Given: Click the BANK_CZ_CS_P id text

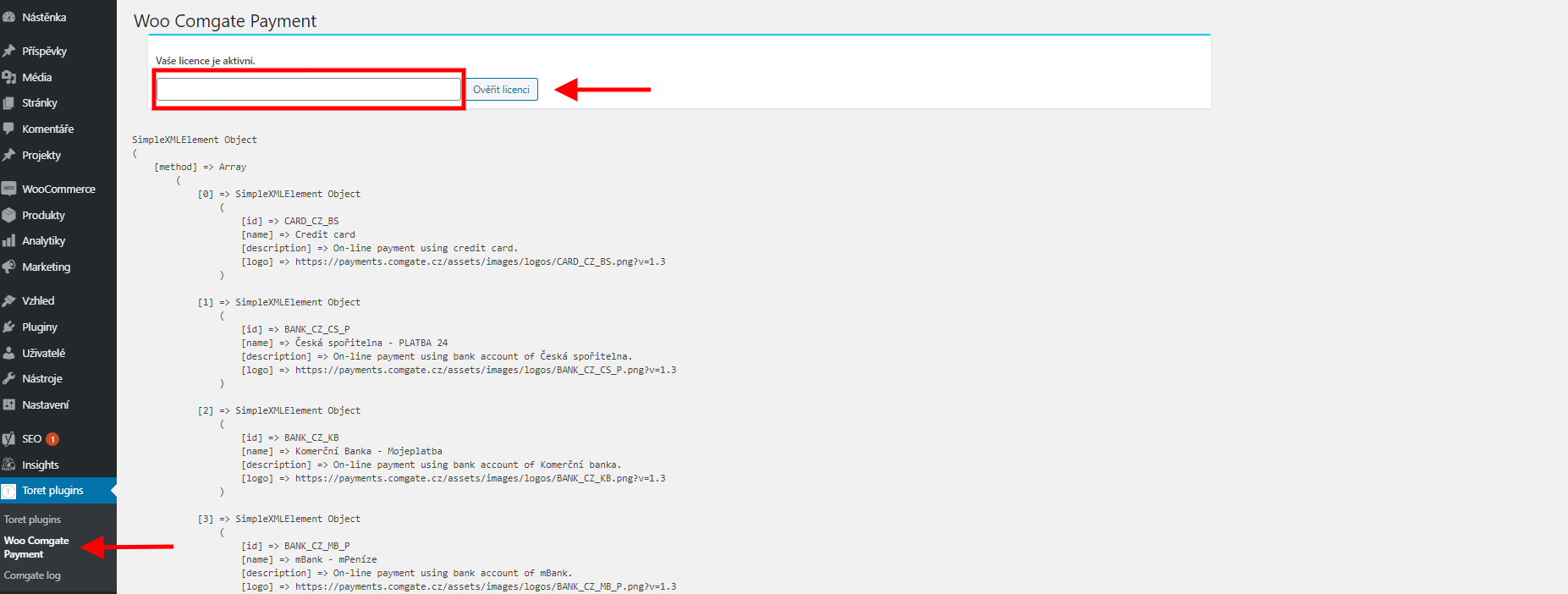Looking at the screenshot, I should pos(316,329).
